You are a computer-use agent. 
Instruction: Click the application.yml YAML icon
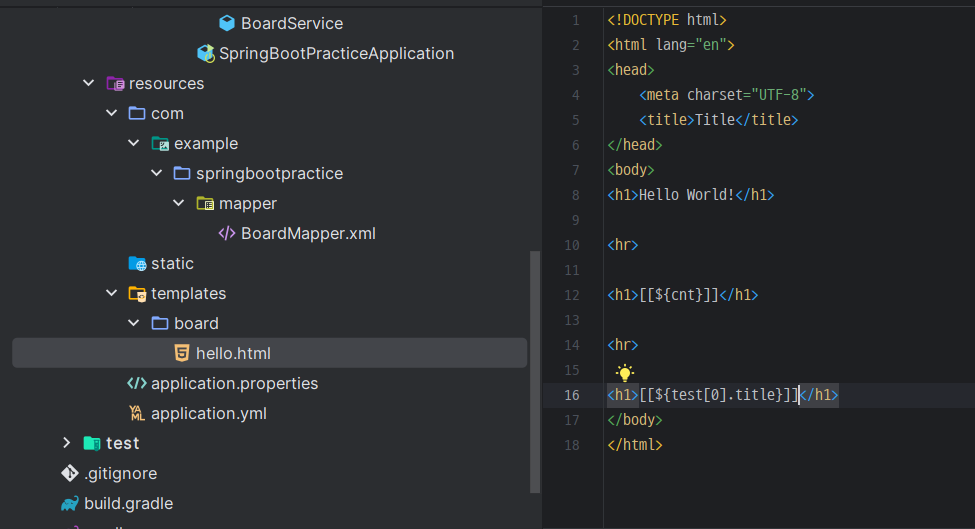point(137,413)
